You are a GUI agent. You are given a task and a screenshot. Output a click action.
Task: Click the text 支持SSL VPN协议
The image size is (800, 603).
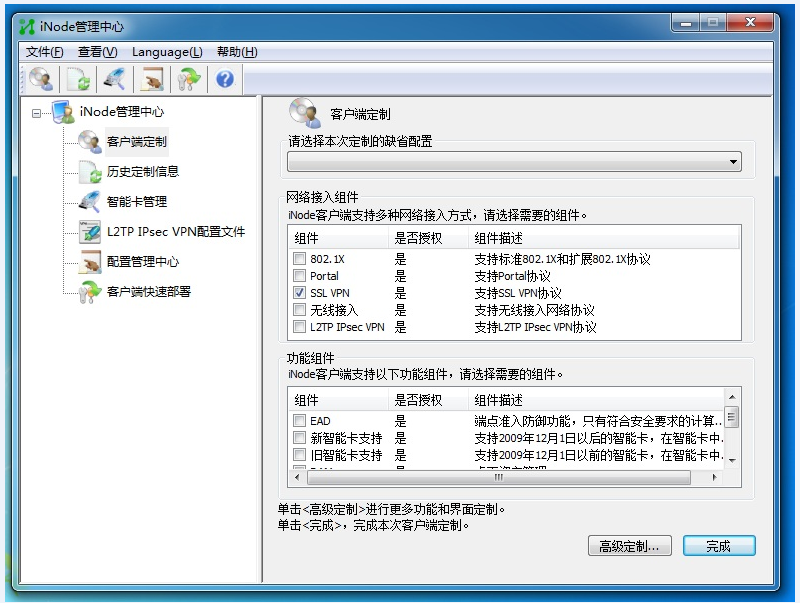coord(518,293)
